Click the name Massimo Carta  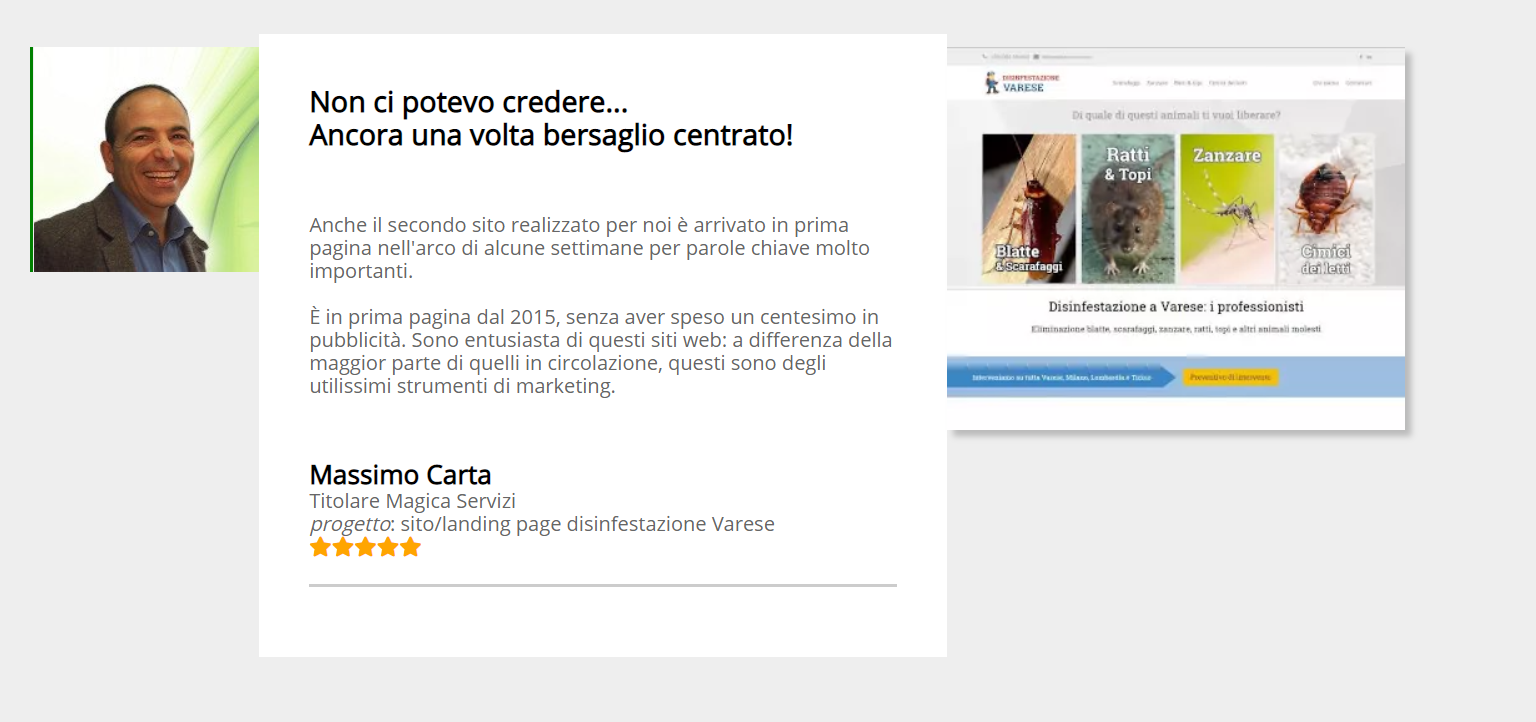[400, 475]
